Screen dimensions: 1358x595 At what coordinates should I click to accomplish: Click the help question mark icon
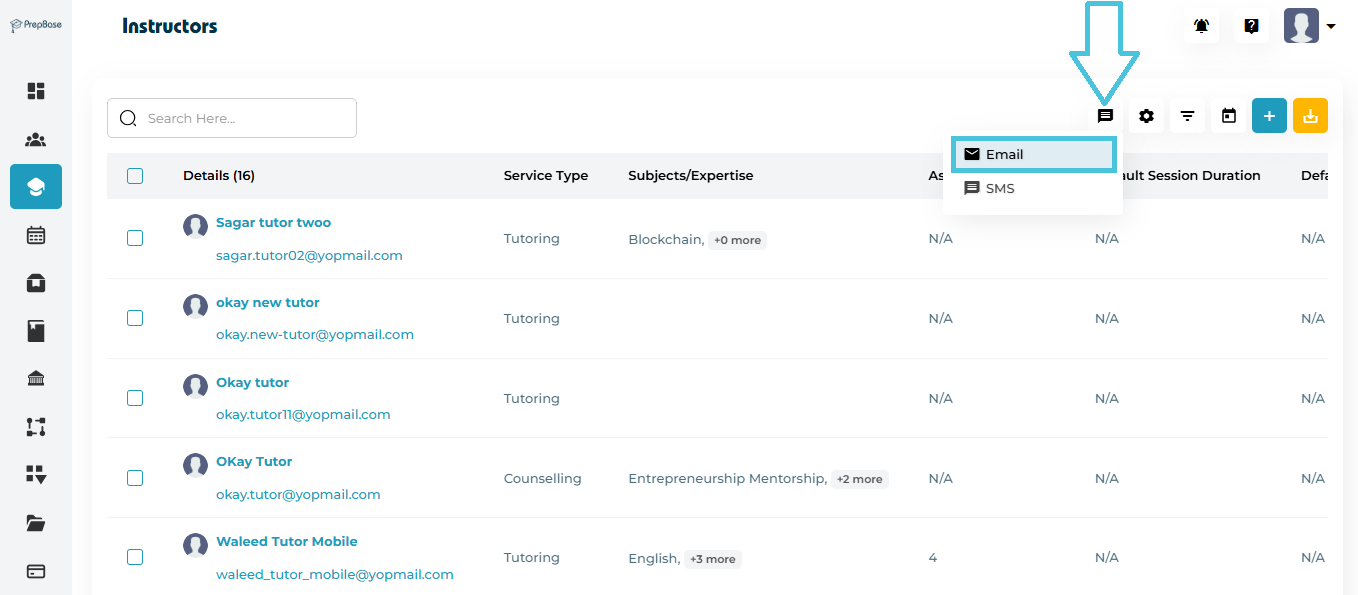coord(1251,26)
